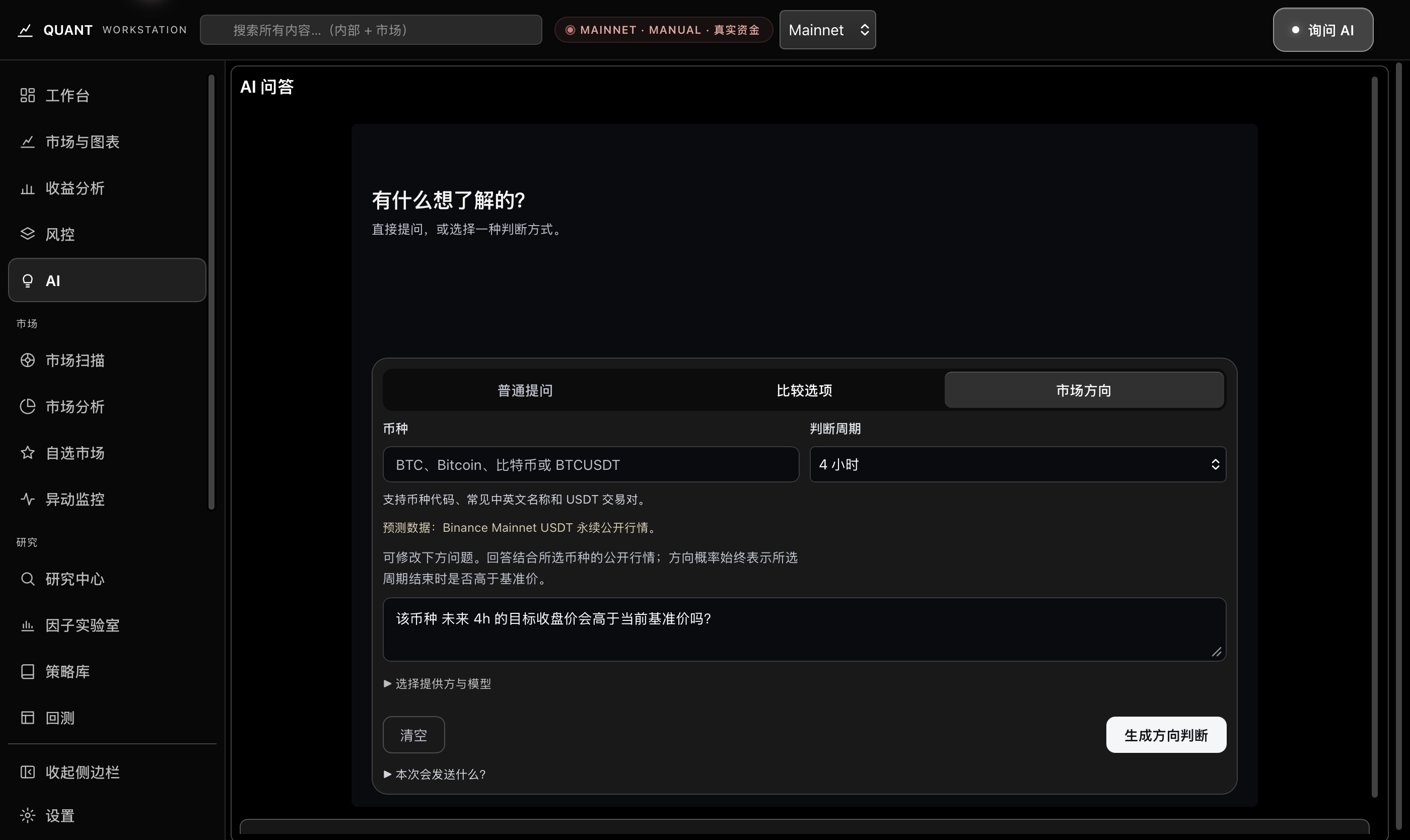Click the 因子实验室 chart icon
The width and height of the screenshot is (1410, 840).
pos(27,625)
